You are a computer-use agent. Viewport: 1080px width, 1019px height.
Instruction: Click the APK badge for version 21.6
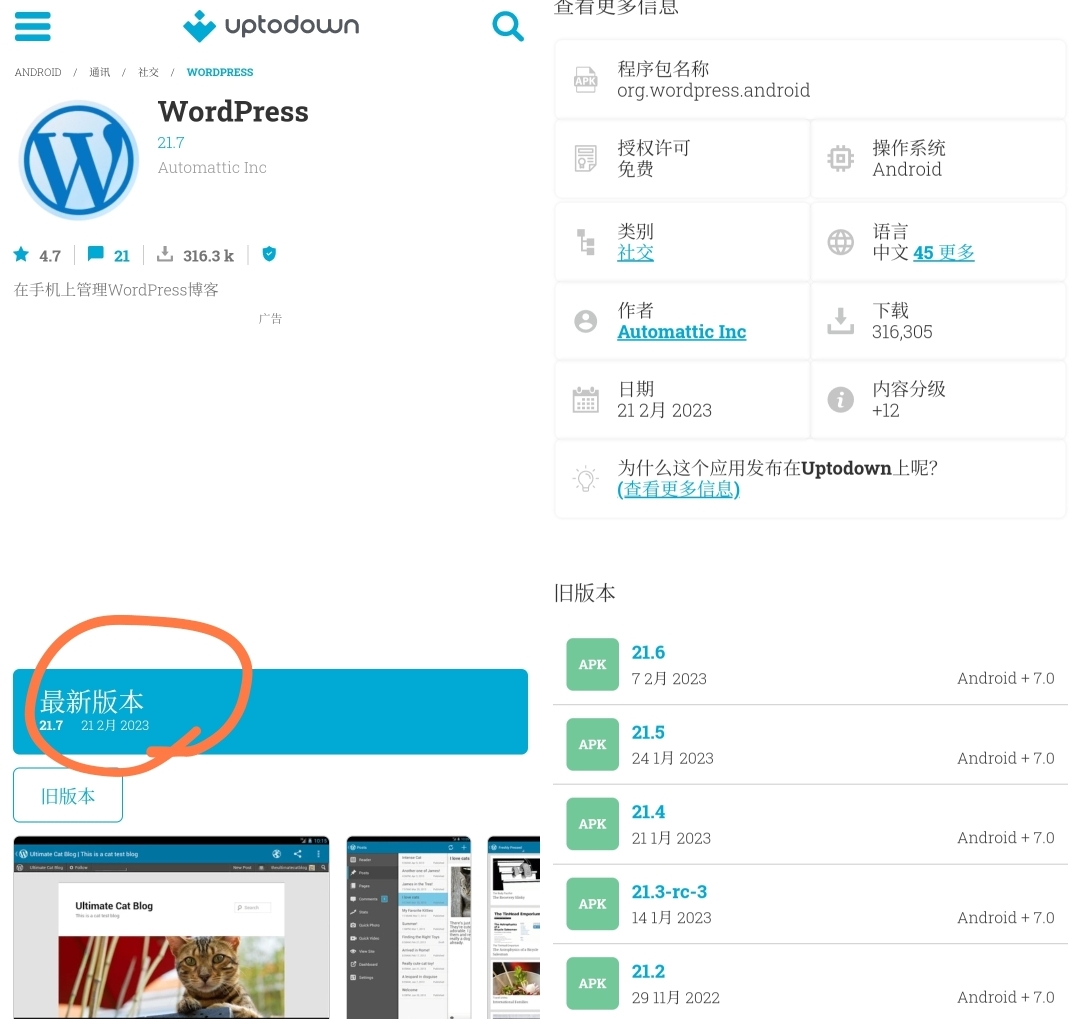coord(592,664)
